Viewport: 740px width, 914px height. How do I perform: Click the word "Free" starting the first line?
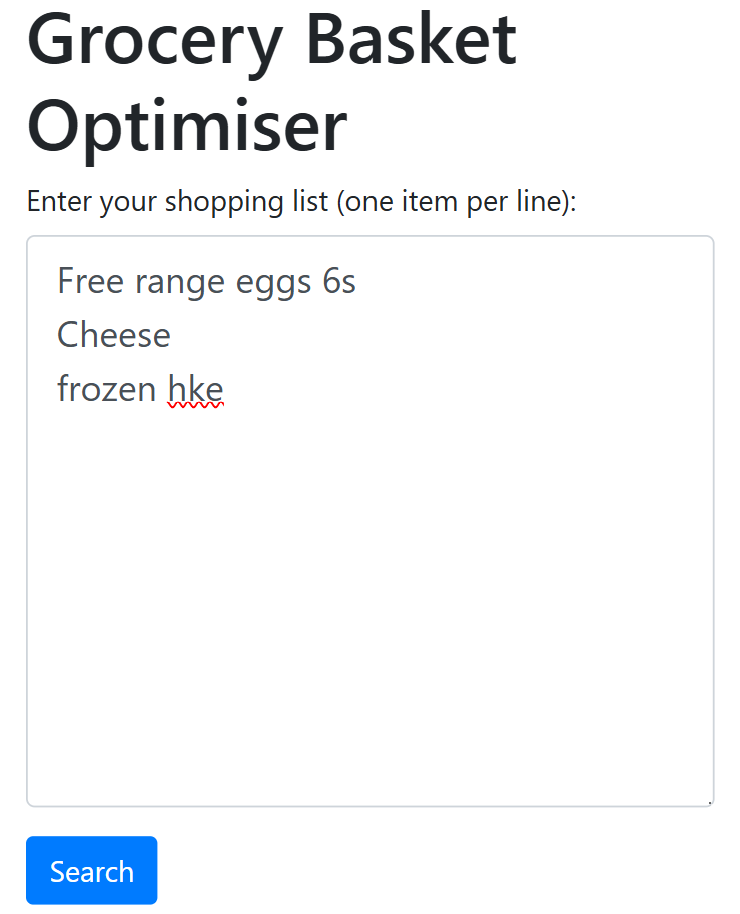[x=86, y=281]
